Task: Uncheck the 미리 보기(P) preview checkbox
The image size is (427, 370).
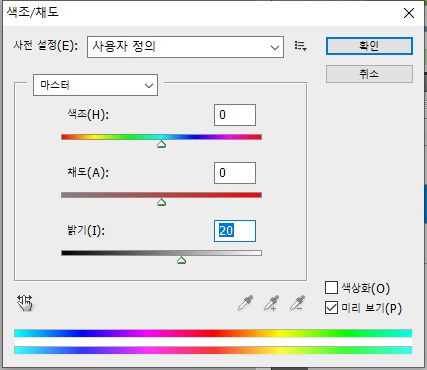Action: coord(331,308)
